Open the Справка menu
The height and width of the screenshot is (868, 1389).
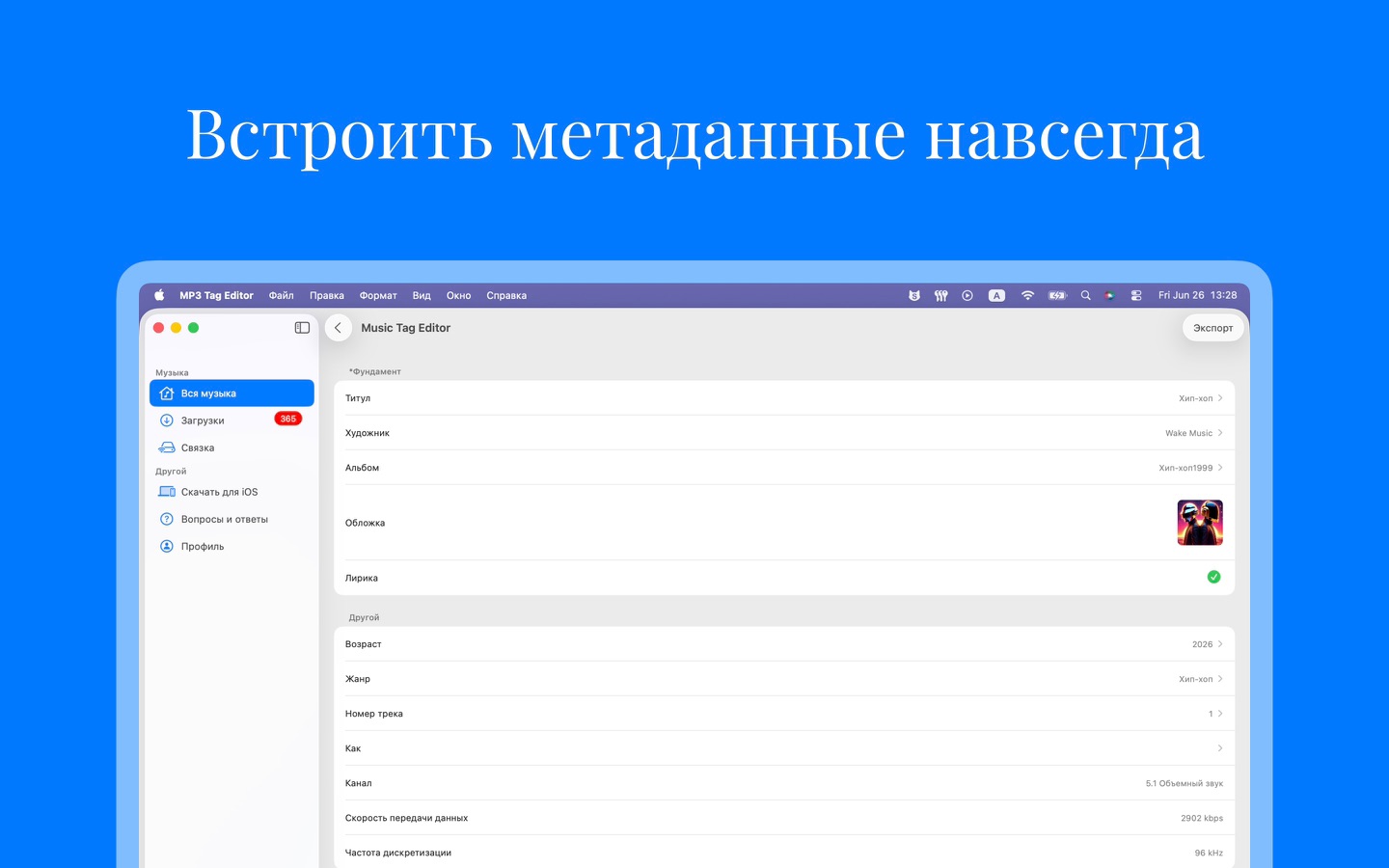point(506,295)
